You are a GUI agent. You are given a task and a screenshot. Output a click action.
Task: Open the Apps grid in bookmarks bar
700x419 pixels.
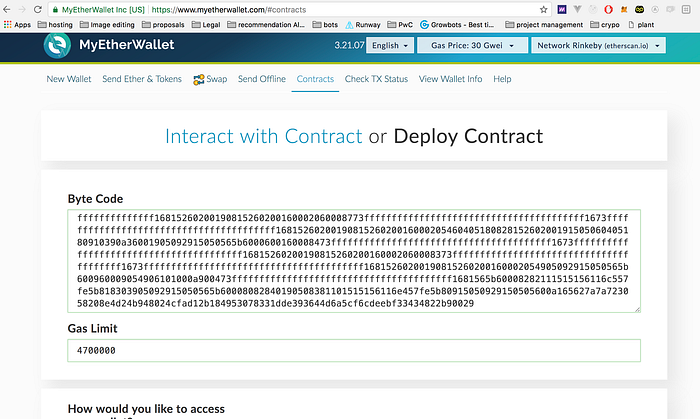(17, 25)
